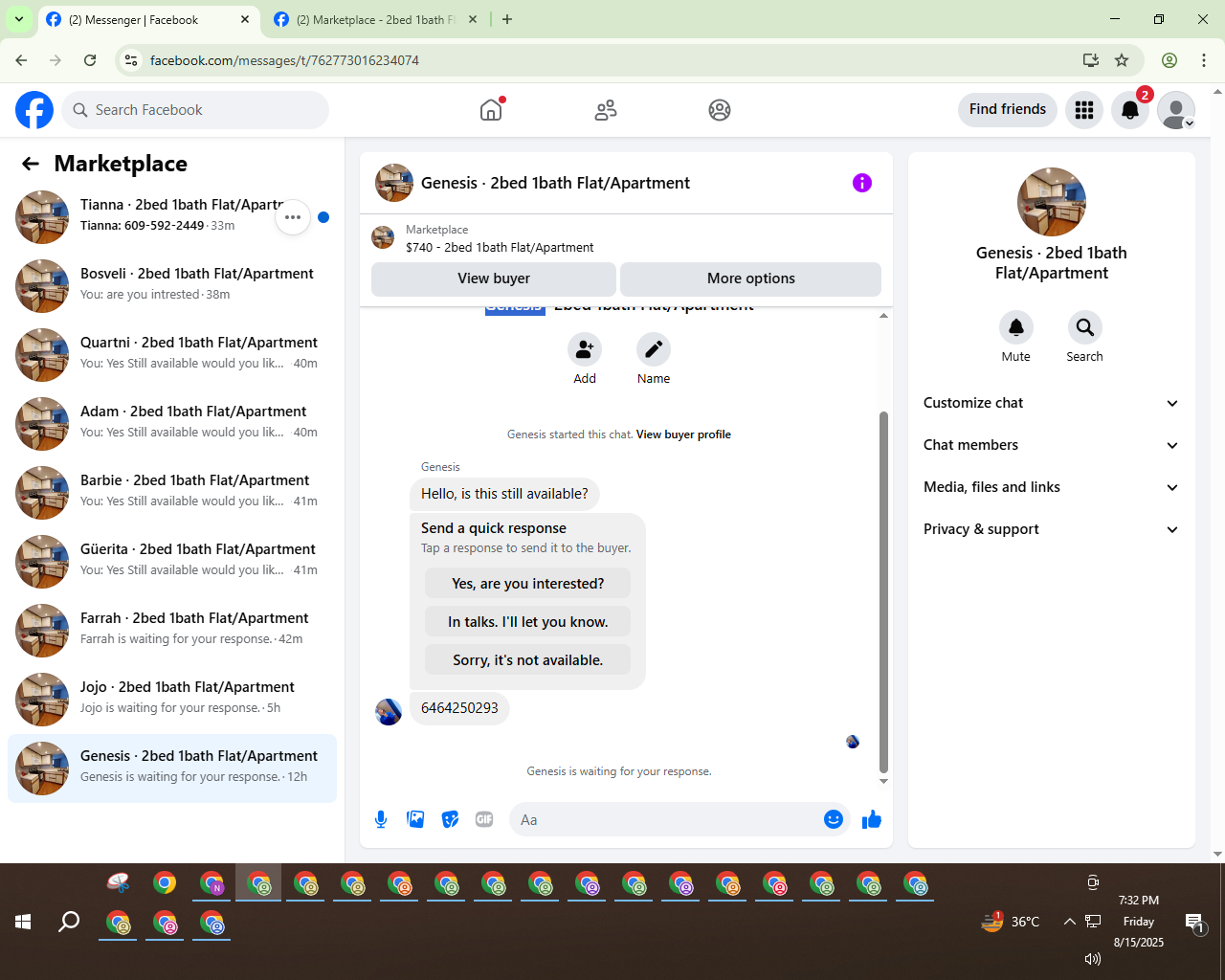Click the Hello, is this still available? message

click(x=504, y=494)
